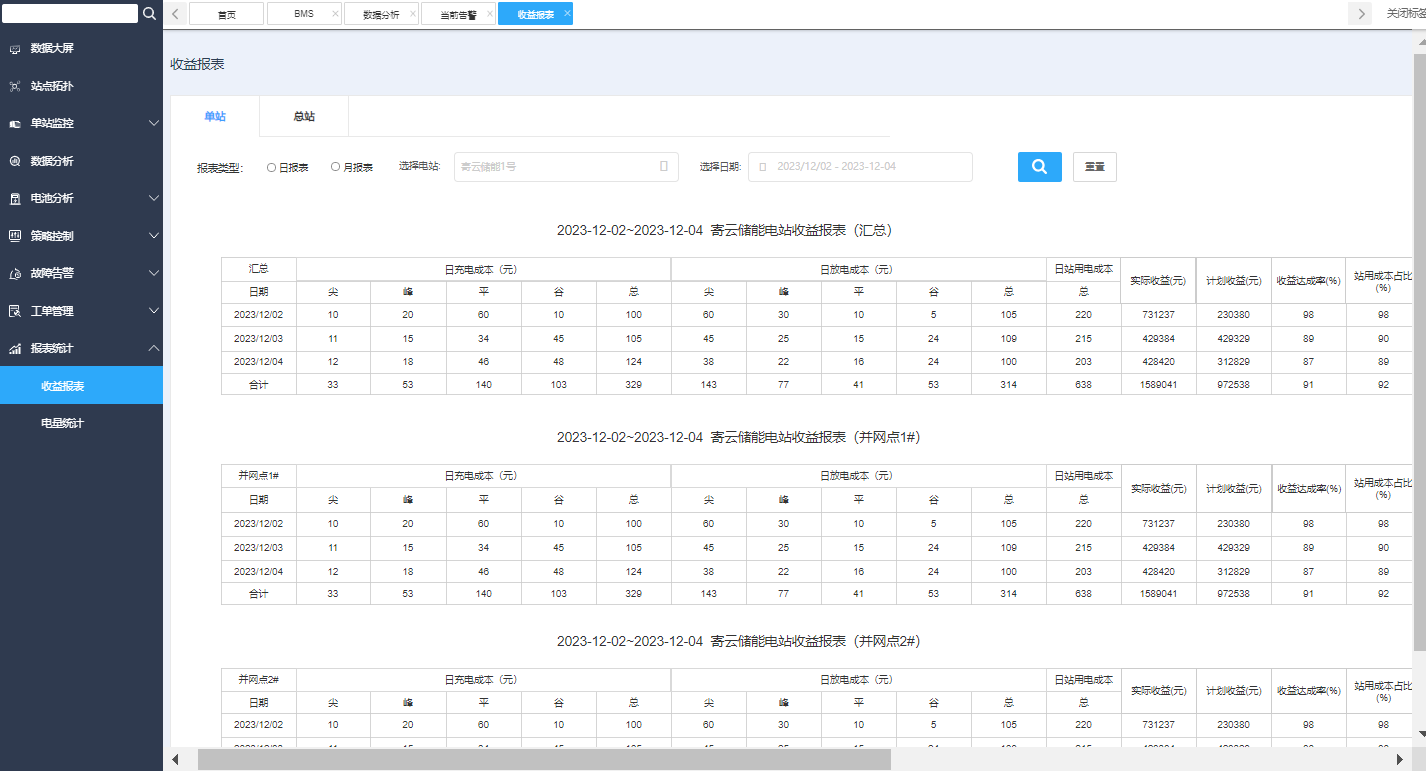
Task: Click the 策略控制 sidebar icon
Action: (x=15, y=236)
